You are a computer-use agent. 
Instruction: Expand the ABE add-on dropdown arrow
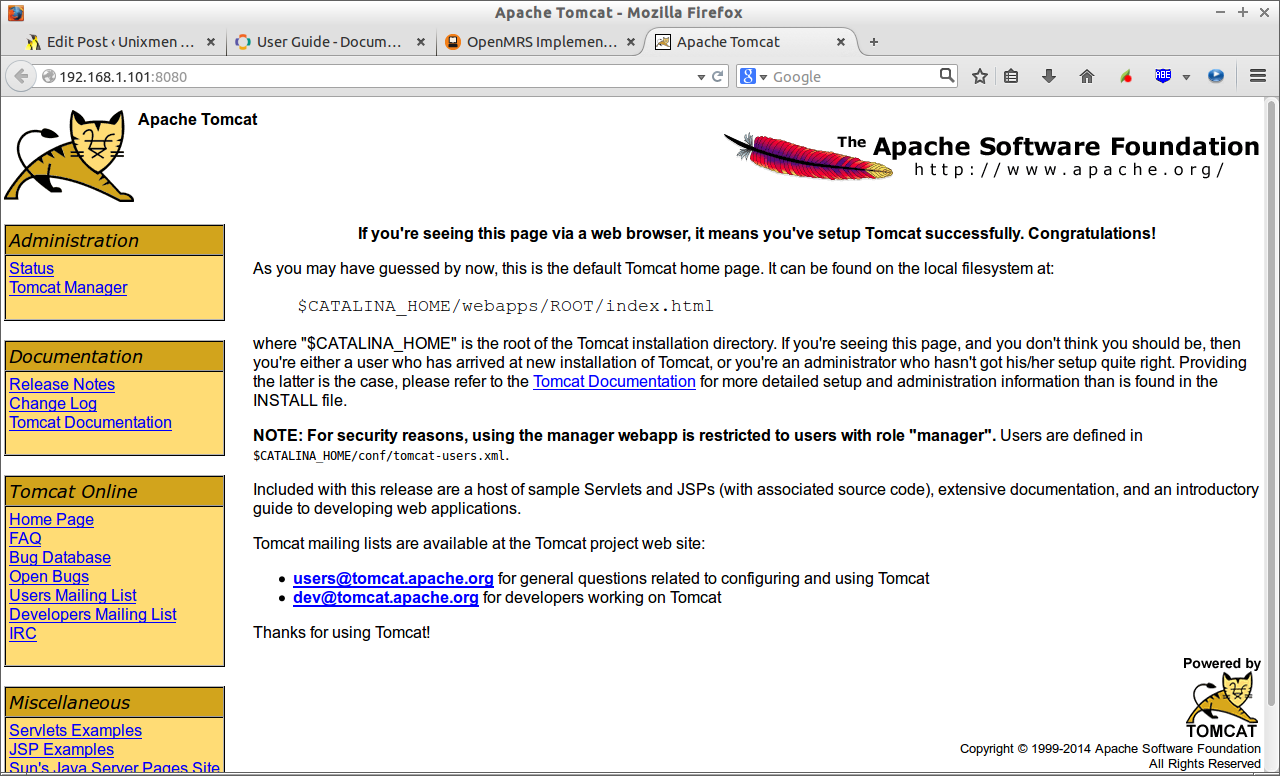(1186, 77)
